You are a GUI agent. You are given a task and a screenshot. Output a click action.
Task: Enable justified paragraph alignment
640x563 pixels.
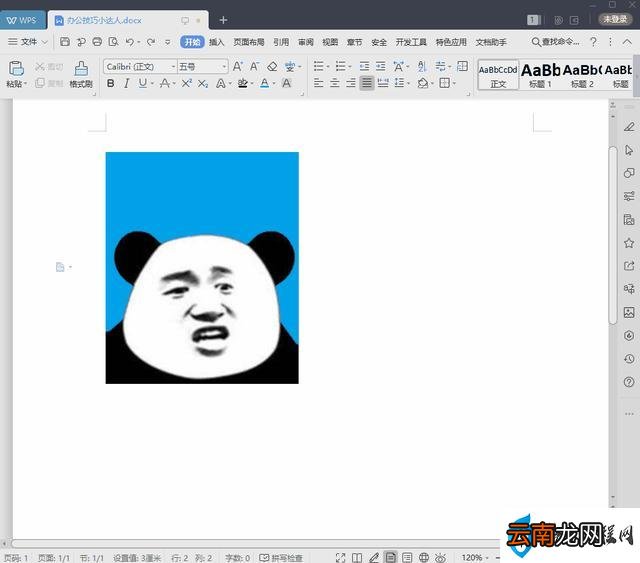pyautogui.click(x=367, y=83)
